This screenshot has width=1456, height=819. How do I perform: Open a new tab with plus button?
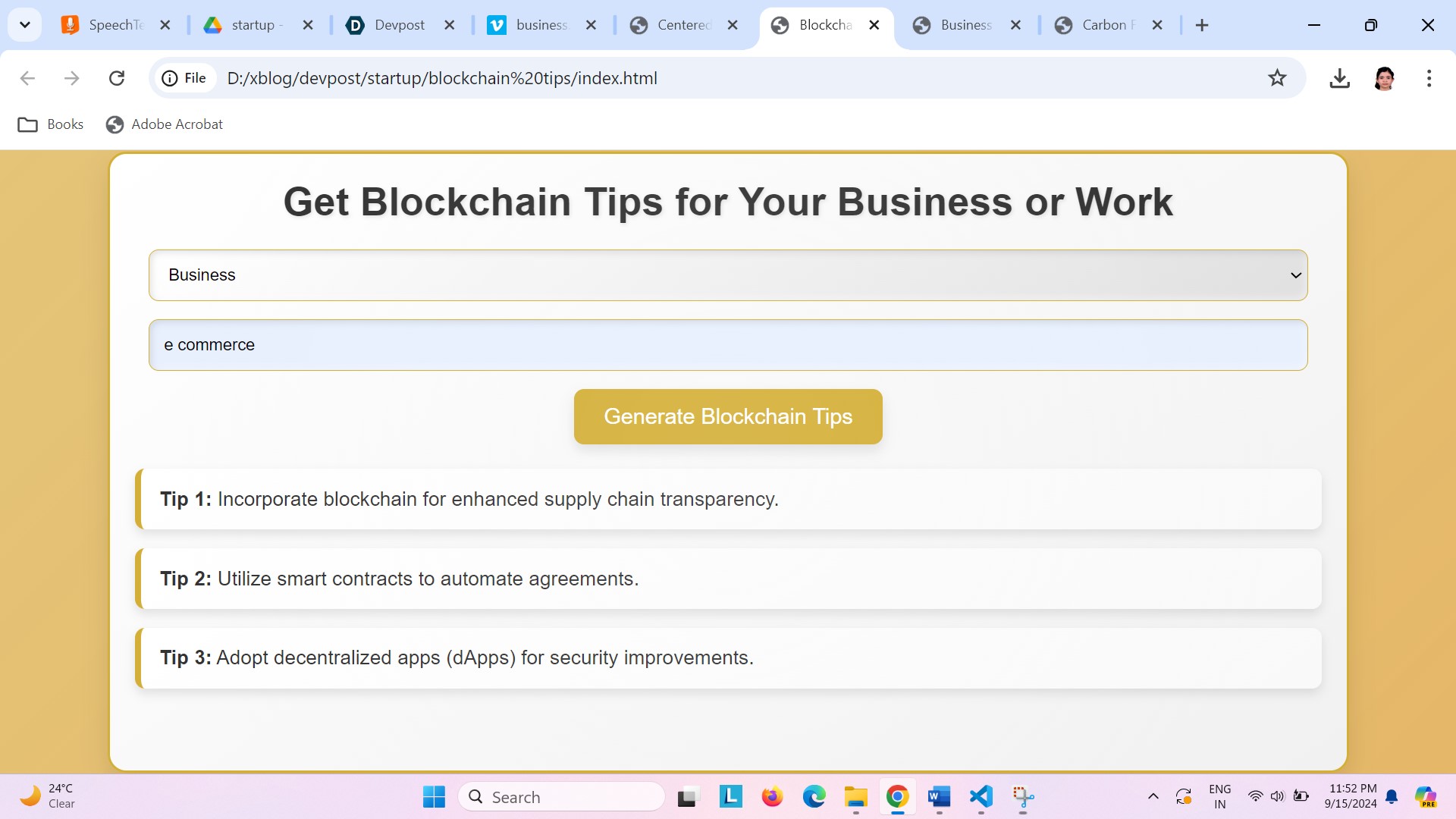[1202, 25]
